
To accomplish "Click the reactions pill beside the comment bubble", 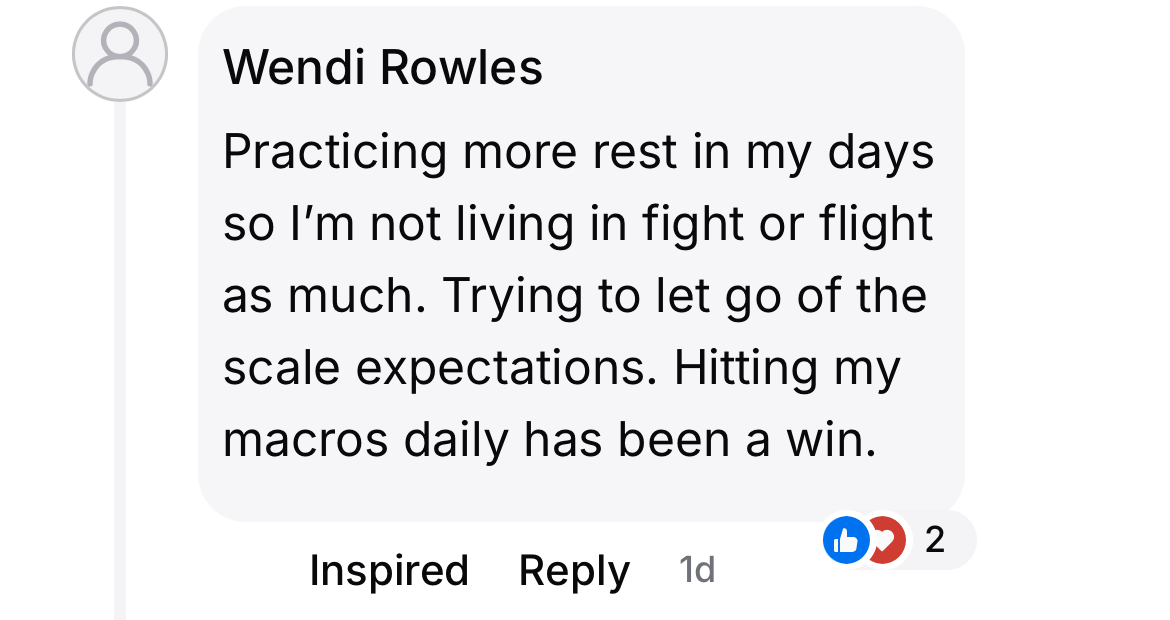I will point(897,541).
